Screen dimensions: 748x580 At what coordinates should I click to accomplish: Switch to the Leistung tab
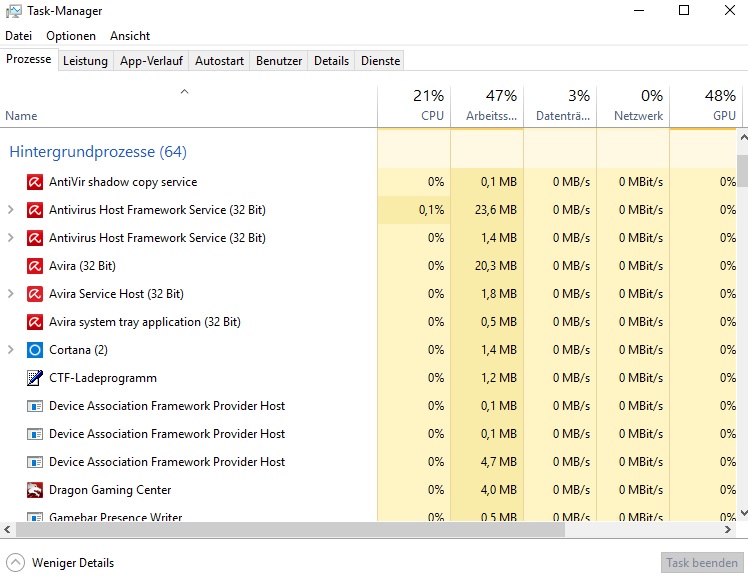(85, 61)
